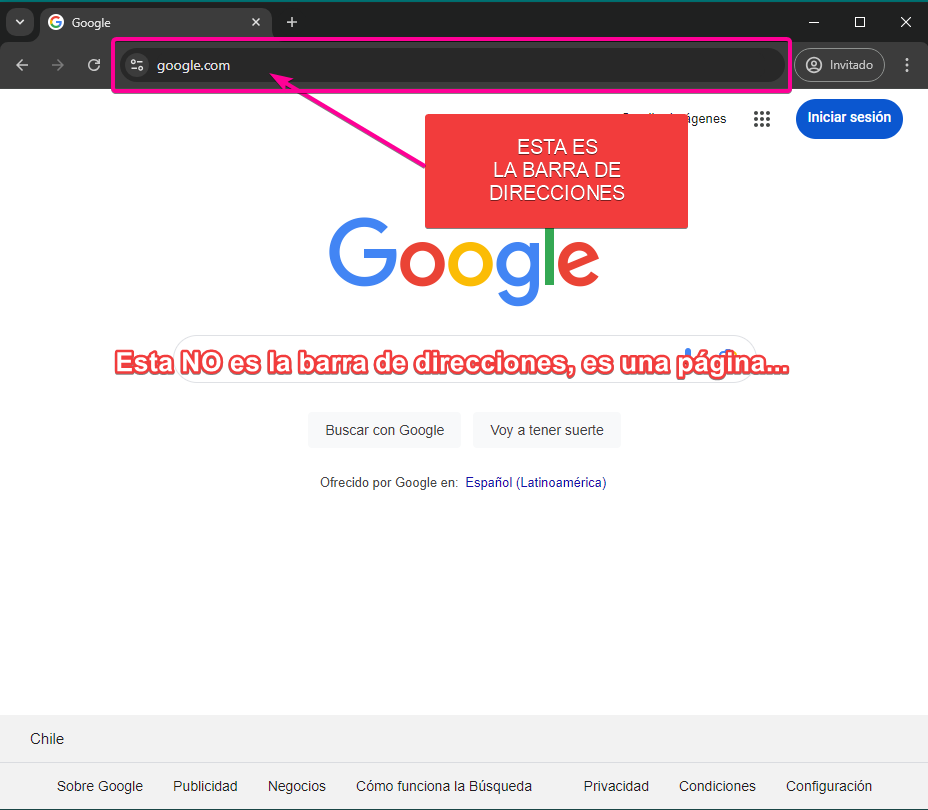Click the Google logo
Viewport: 928px width, 810px height.
point(464,261)
